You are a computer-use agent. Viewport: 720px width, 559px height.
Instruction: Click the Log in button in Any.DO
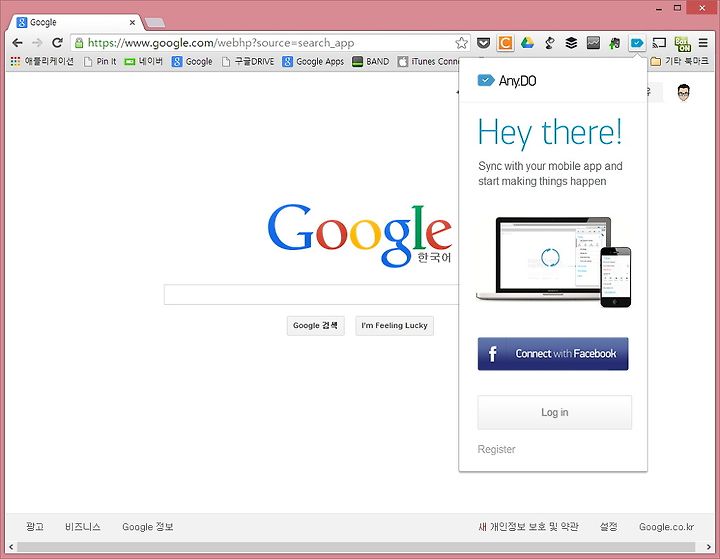coord(555,412)
